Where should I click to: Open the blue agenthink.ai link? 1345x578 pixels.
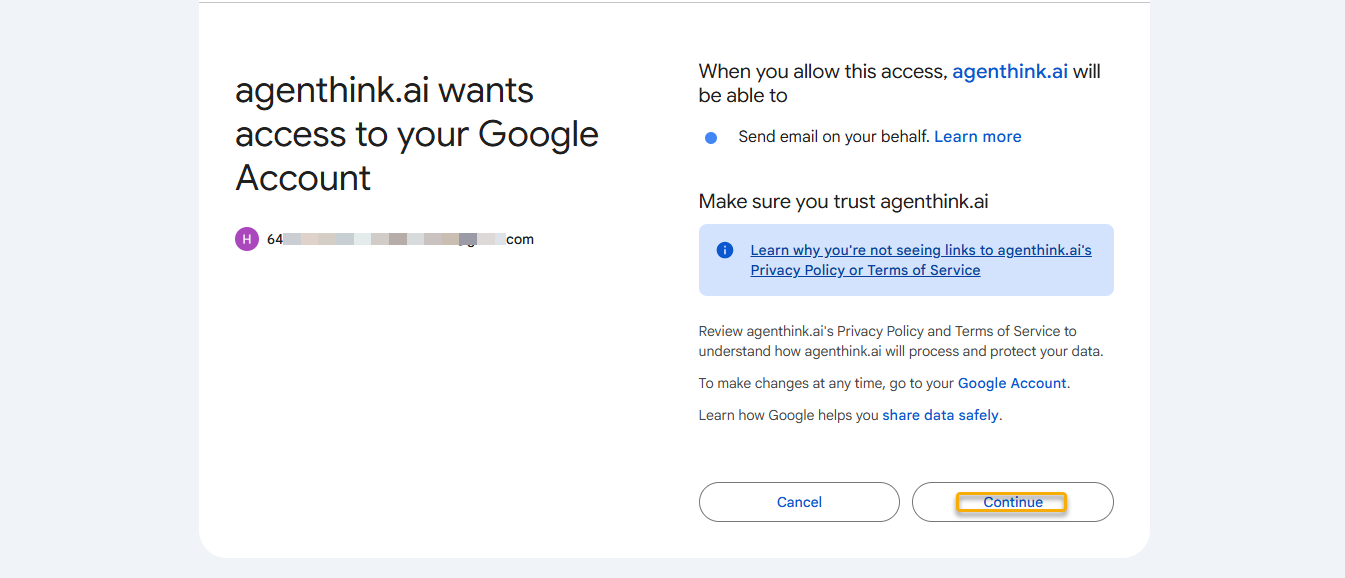[x=1010, y=72]
